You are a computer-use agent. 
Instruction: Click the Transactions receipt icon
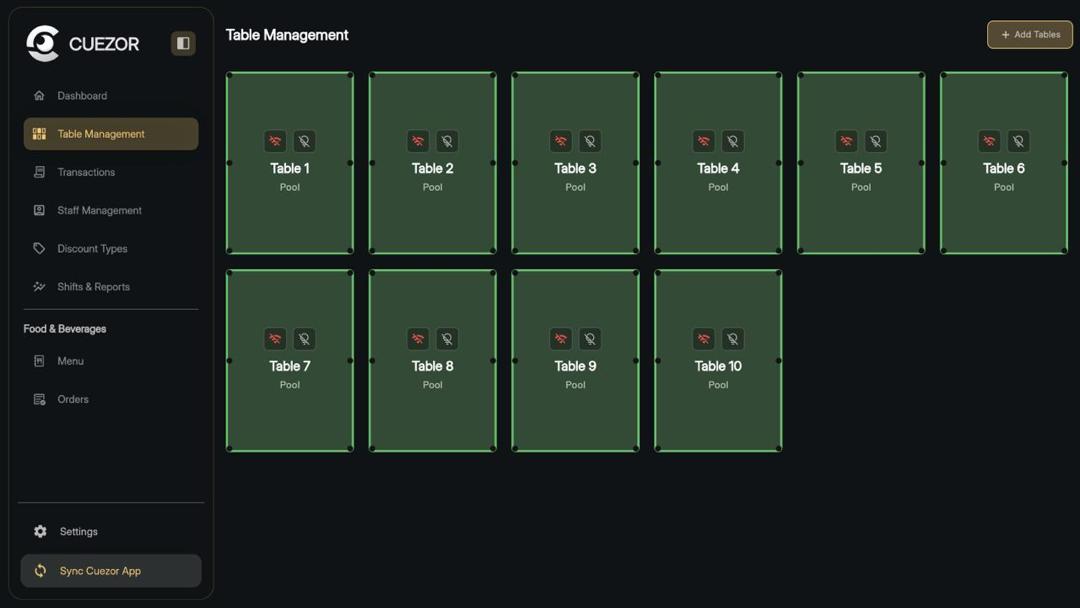coord(39,172)
